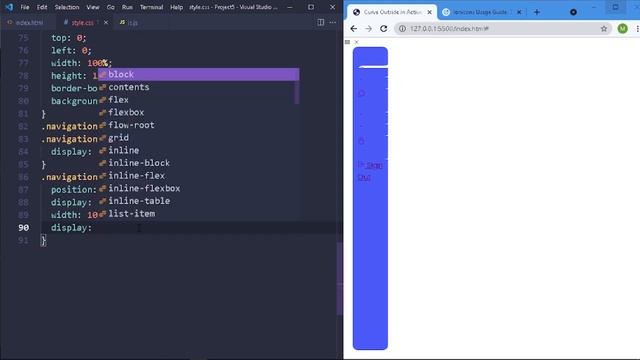Select the 'block' autocomplete suggestion
Image resolution: width=640 pixels, height=360 pixels.
click(x=198, y=74)
